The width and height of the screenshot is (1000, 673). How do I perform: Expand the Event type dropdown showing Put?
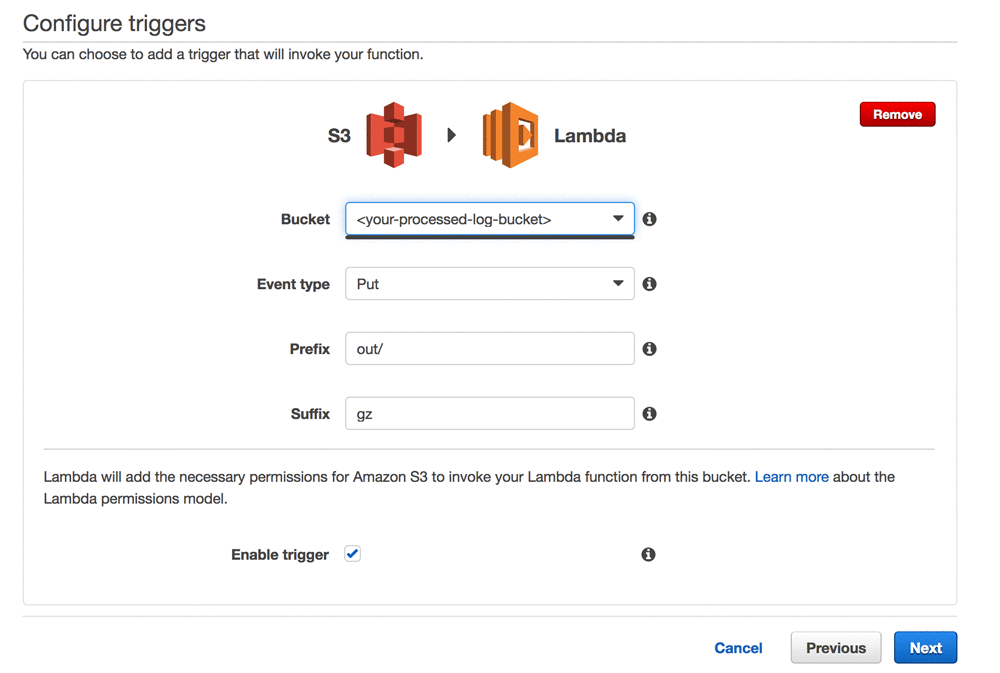click(x=489, y=284)
